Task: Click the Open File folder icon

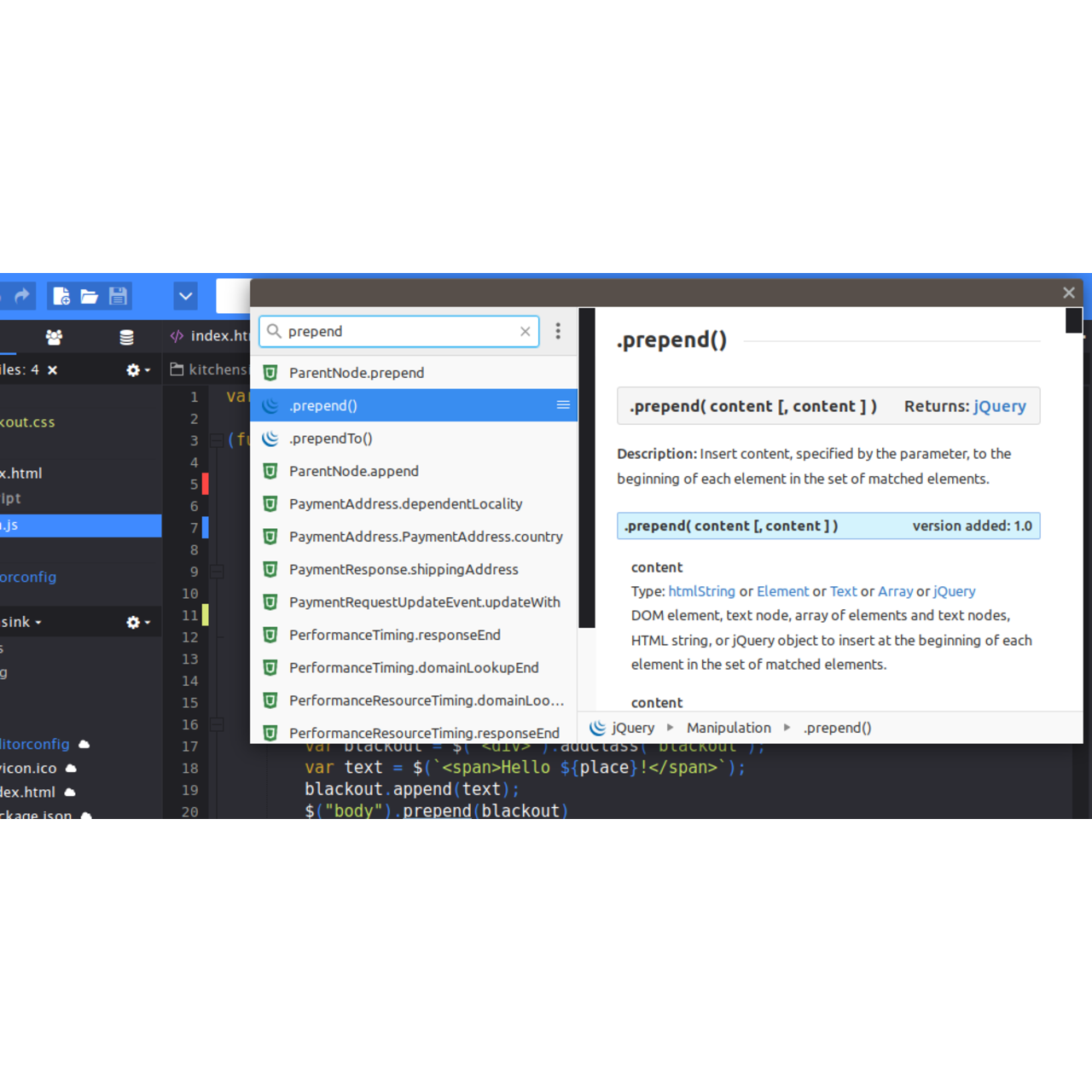Action: (90, 296)
